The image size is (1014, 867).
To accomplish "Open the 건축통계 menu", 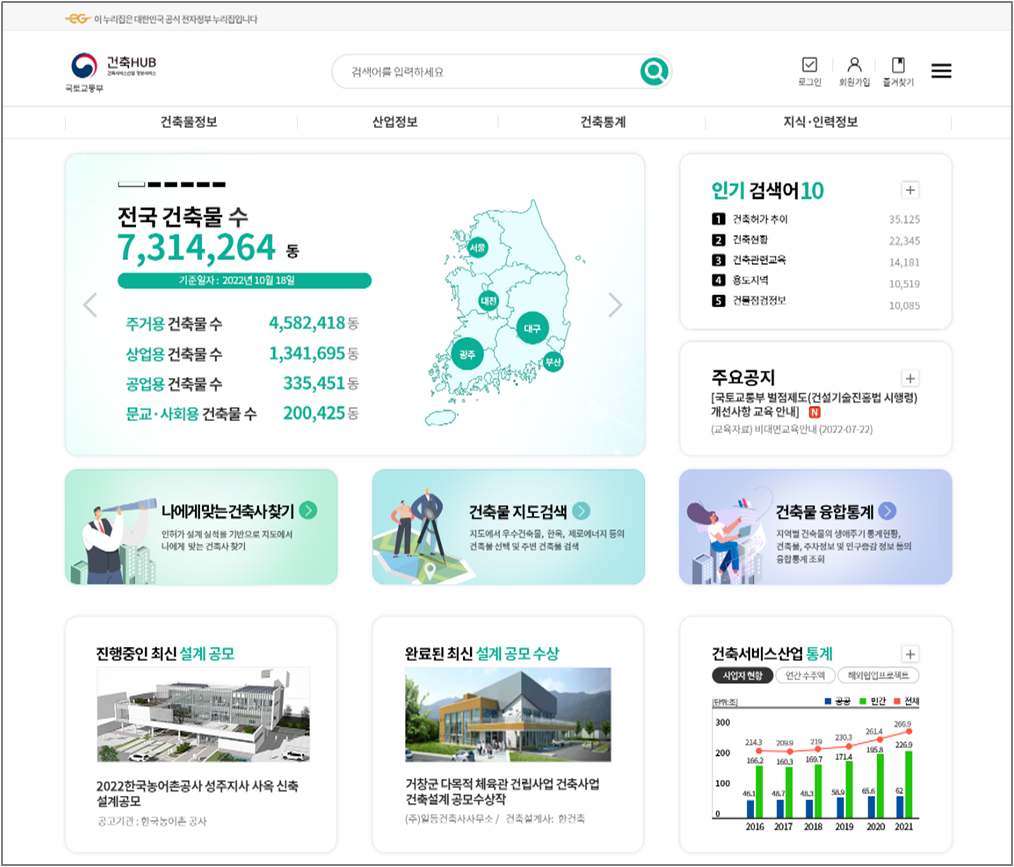I will (598, 121).
